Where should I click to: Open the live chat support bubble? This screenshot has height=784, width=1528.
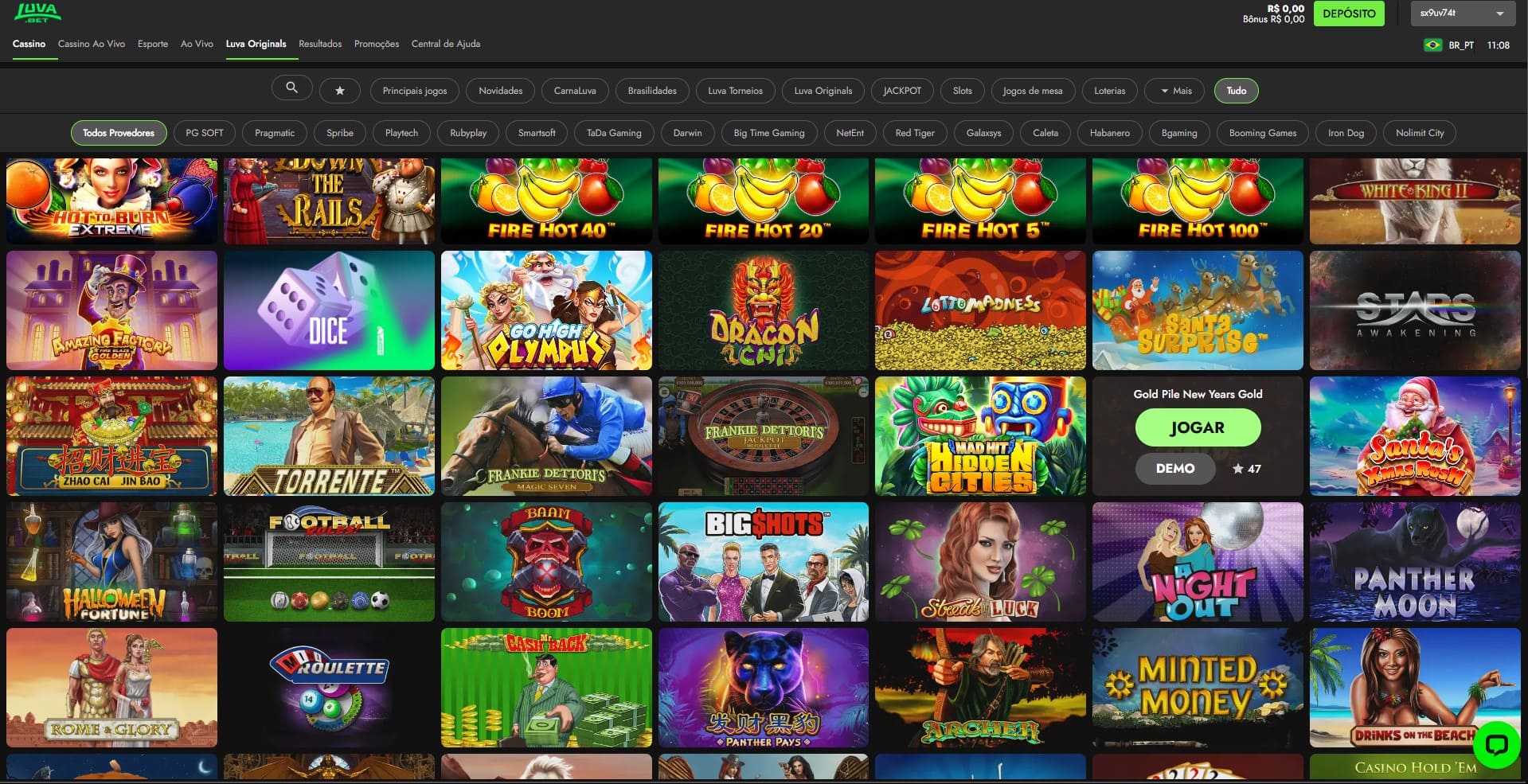point(1496,744)
